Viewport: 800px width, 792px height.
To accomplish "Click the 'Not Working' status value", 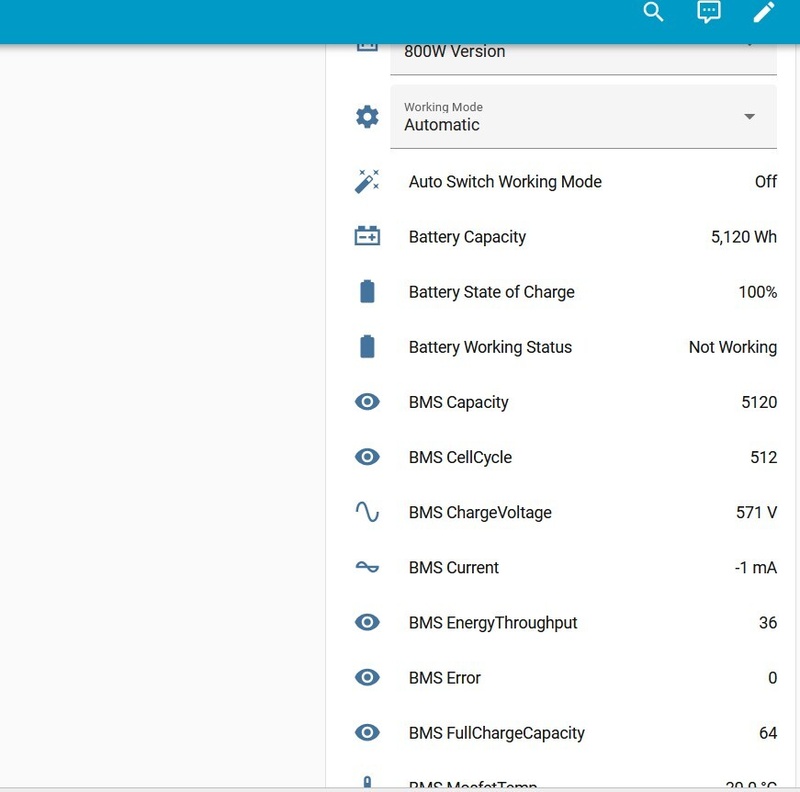I will (733, 347).
